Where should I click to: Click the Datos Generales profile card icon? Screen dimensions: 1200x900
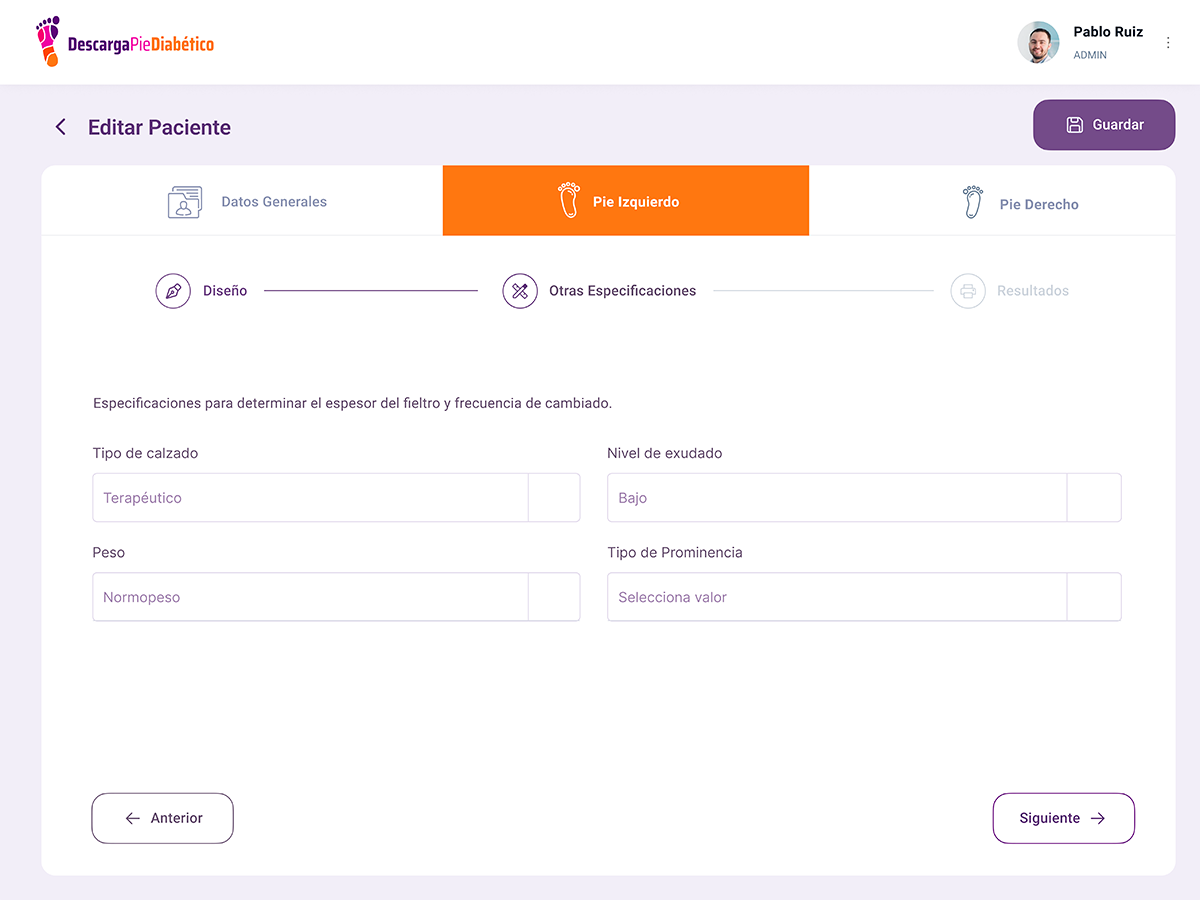tap(185, 202)
